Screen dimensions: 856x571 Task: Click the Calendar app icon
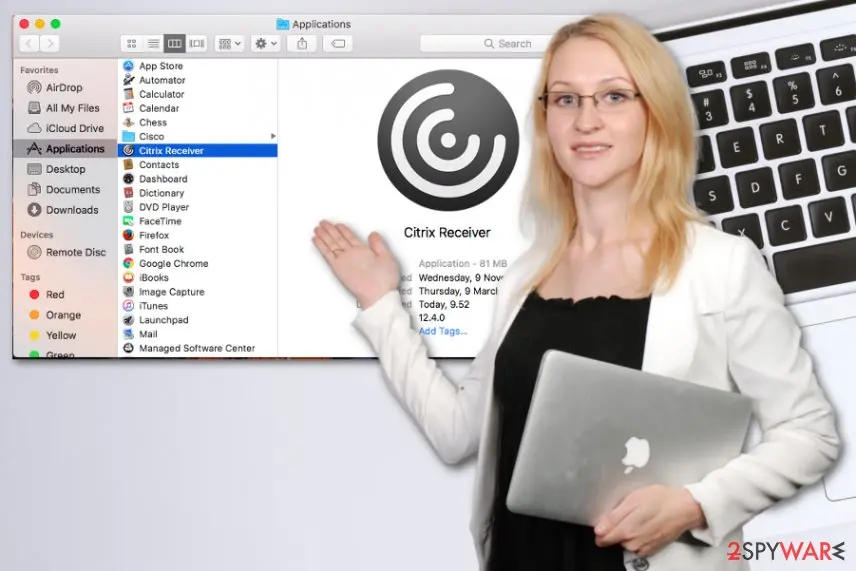coord(128,108)
